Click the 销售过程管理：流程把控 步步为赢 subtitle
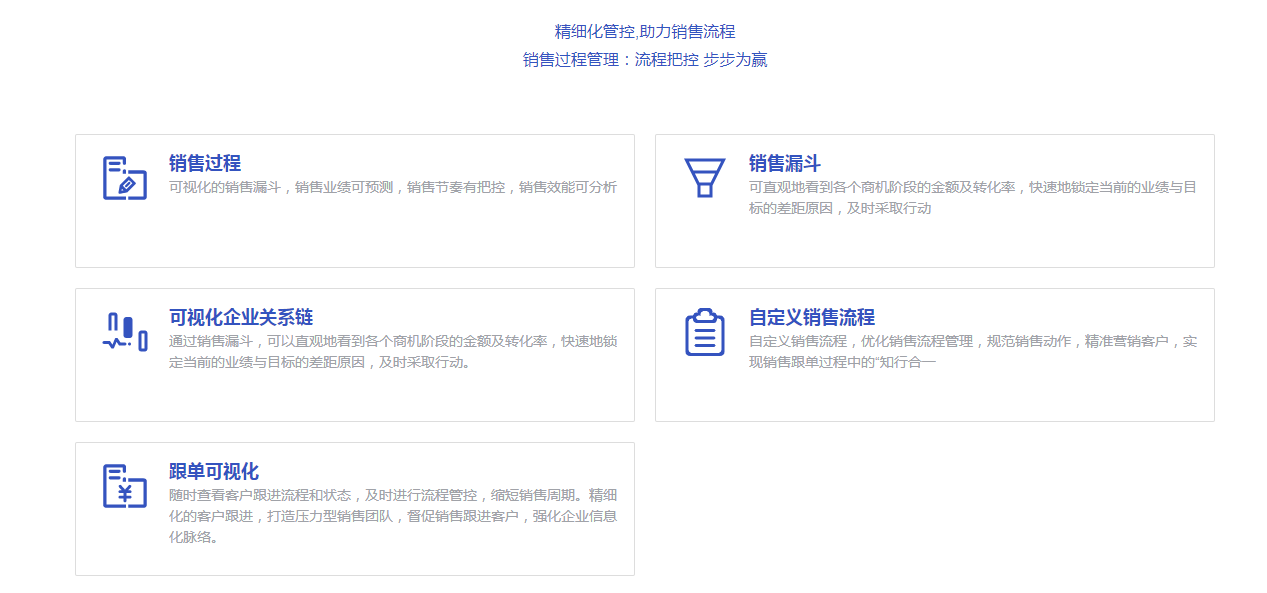 [645, 60]
